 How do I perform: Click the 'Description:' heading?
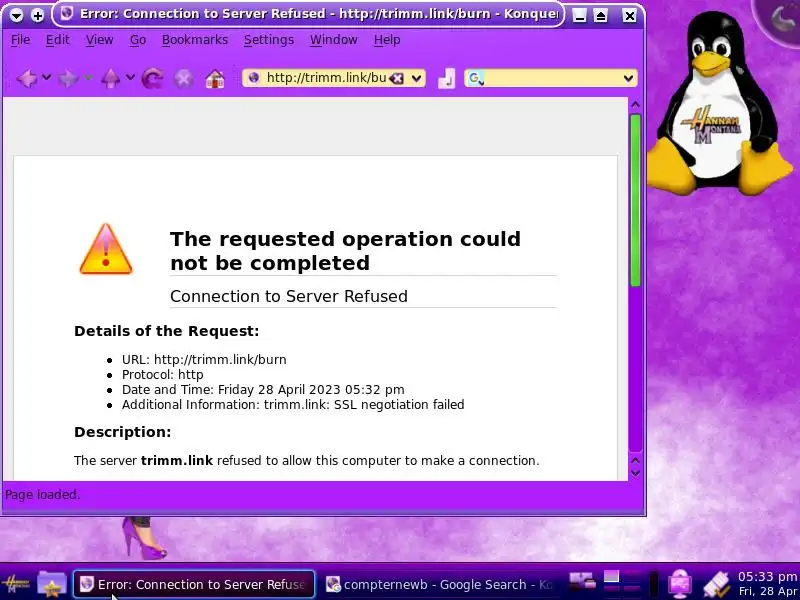tap(122, 432)
